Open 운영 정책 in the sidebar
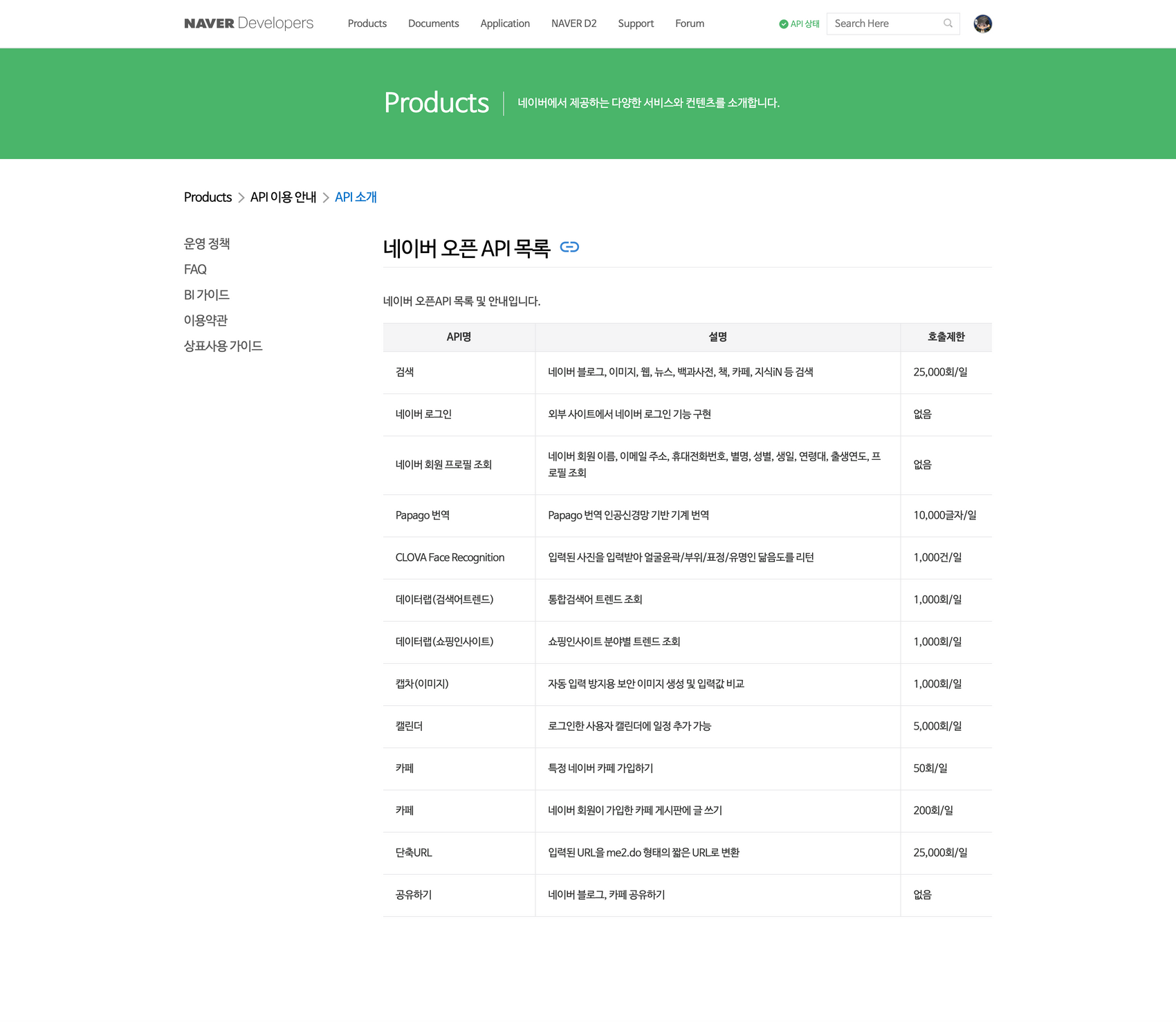This screenshot has width=1176, height=1022. coord(207,243)
